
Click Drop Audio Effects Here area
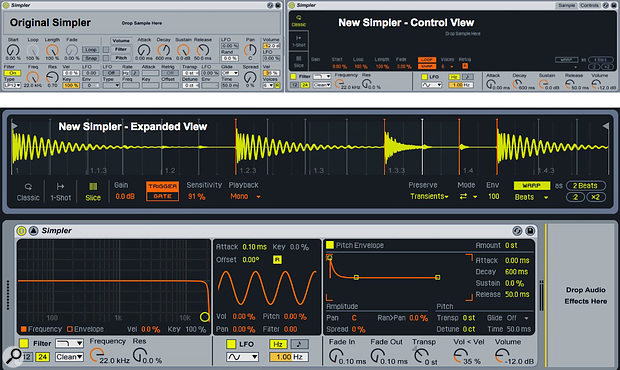pos(585,295)
